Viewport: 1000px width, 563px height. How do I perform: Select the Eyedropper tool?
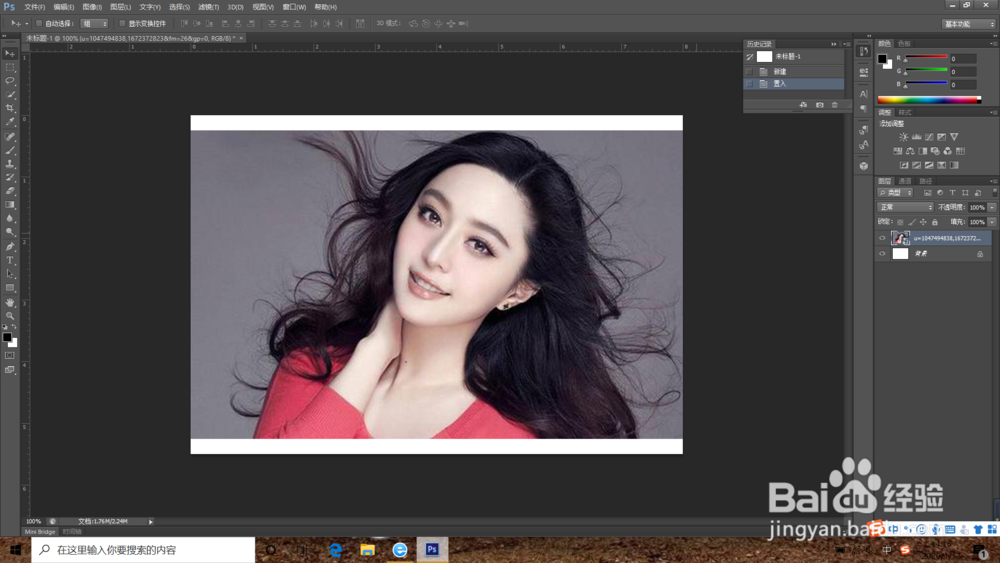point(10,122)
